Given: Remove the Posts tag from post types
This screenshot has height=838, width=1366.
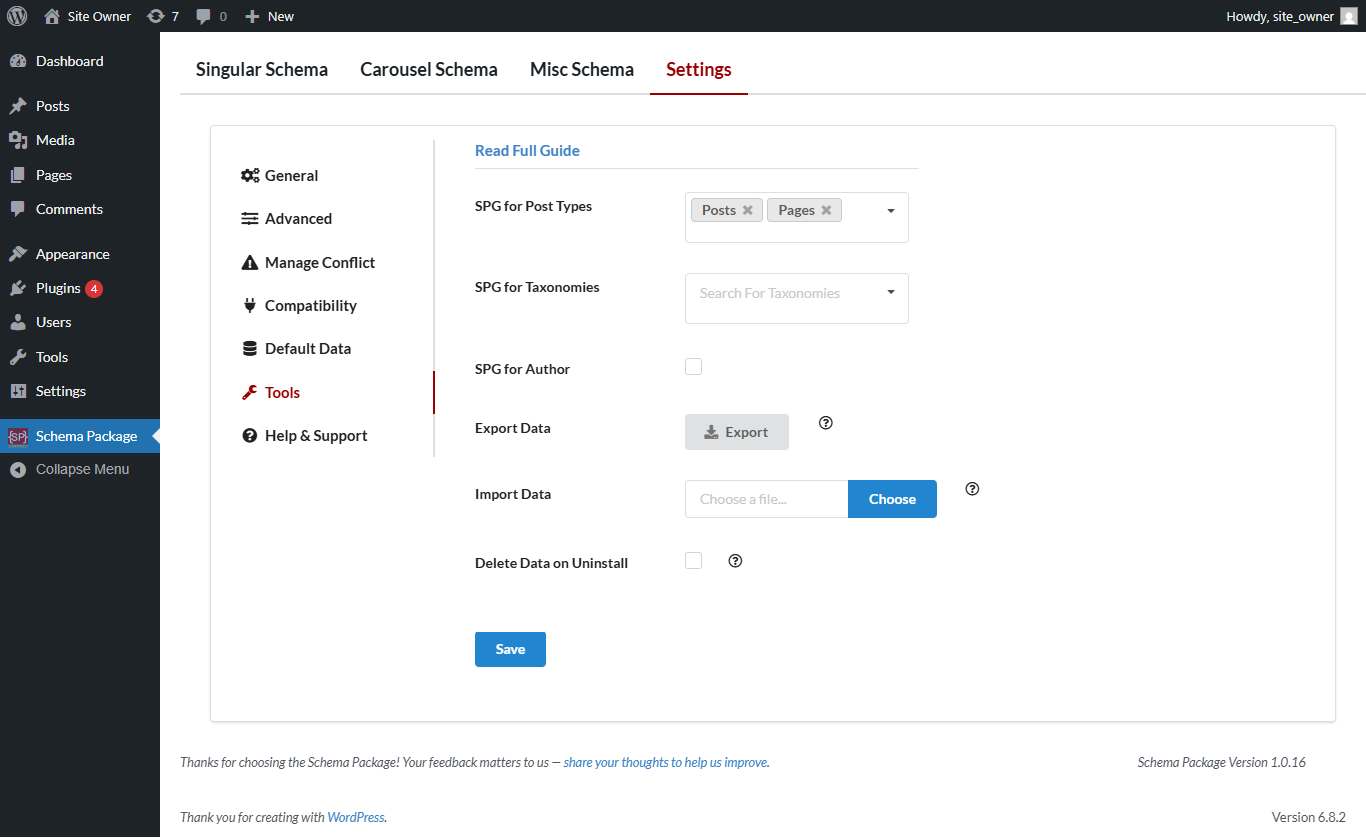Looking at the screenshot, I should coord(747,210).
